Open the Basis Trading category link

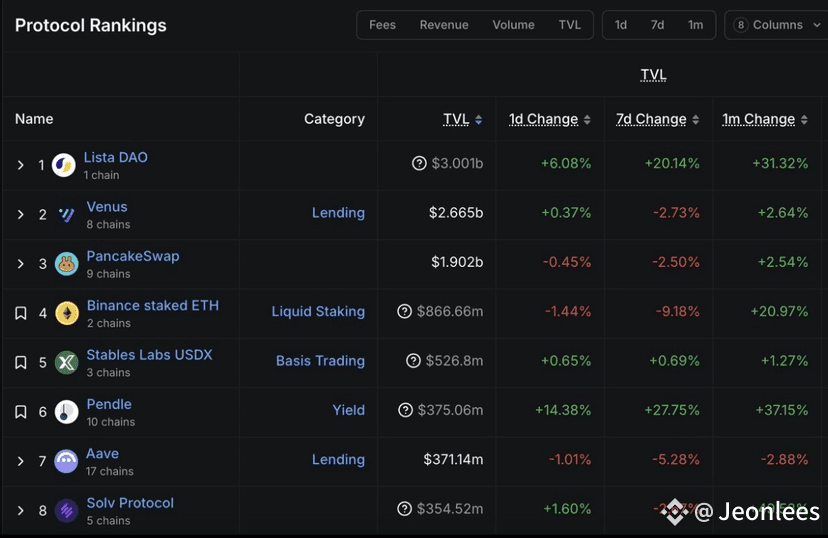click(x=321, y=361)
